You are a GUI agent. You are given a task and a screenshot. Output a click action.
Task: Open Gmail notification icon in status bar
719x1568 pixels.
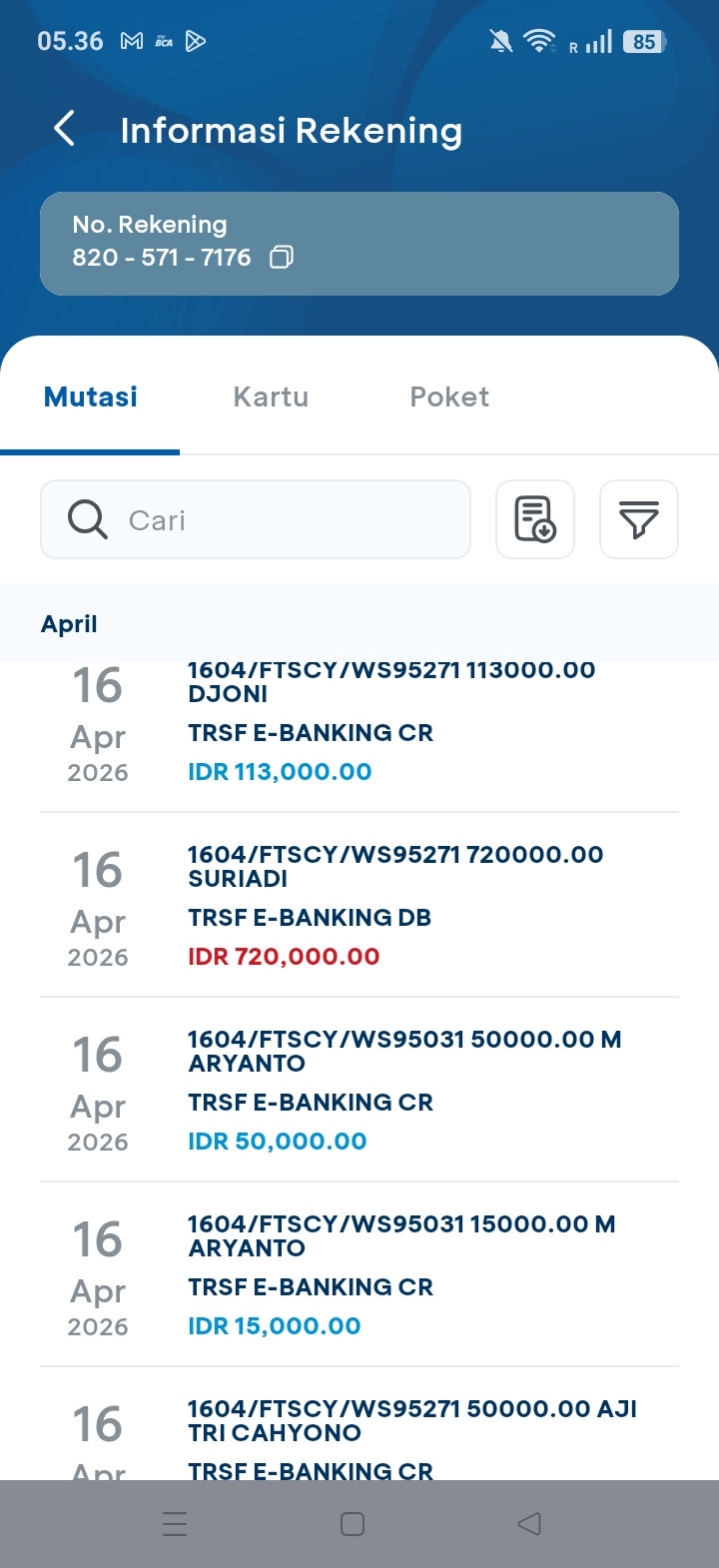tap(132, 41)
